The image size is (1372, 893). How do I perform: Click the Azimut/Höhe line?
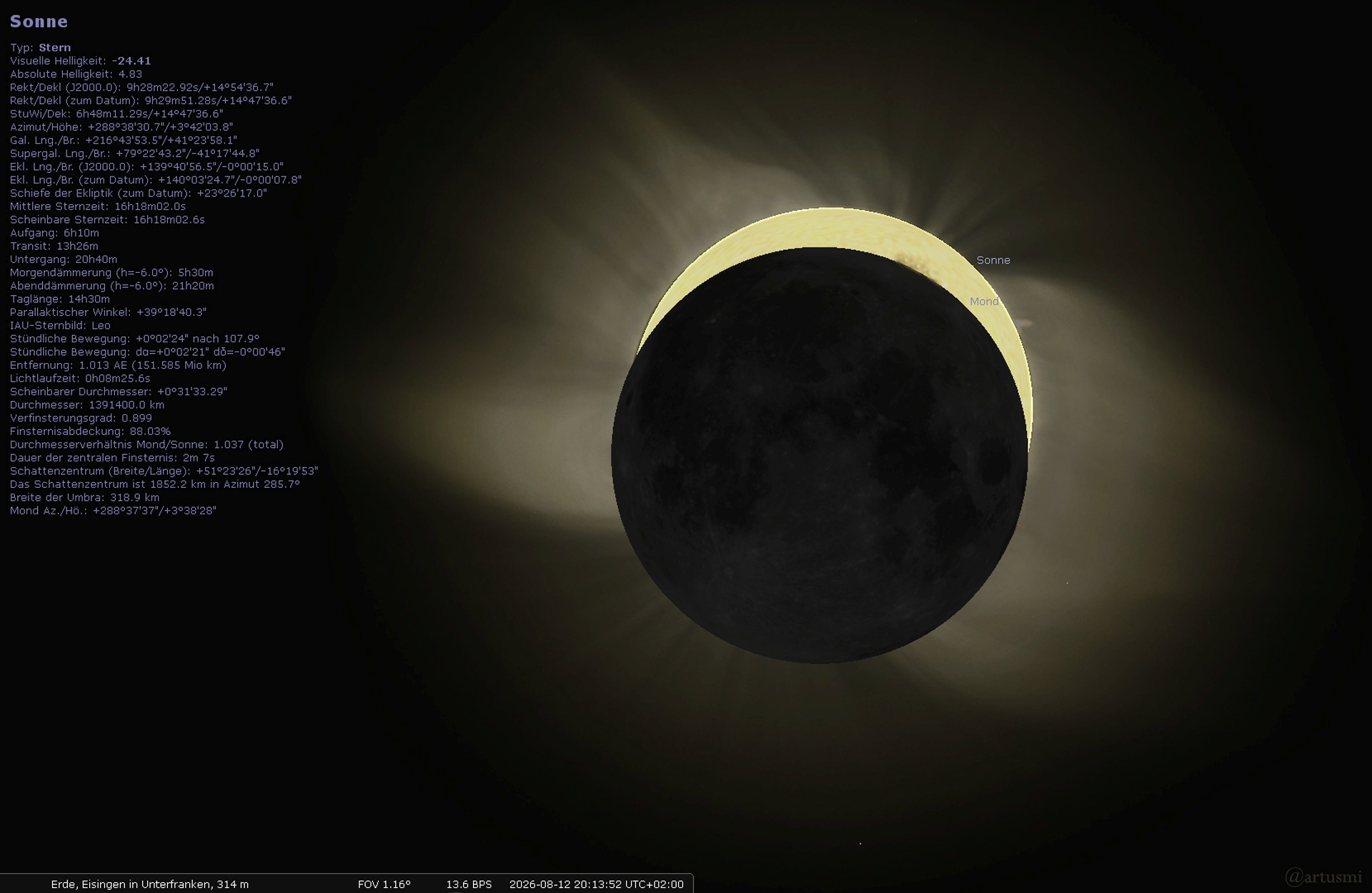click(121, 127)
